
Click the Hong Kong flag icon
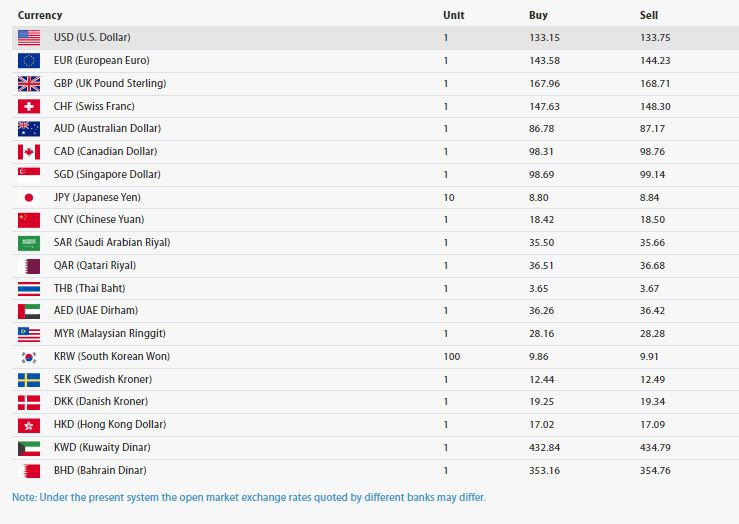[x=29, y=425]
